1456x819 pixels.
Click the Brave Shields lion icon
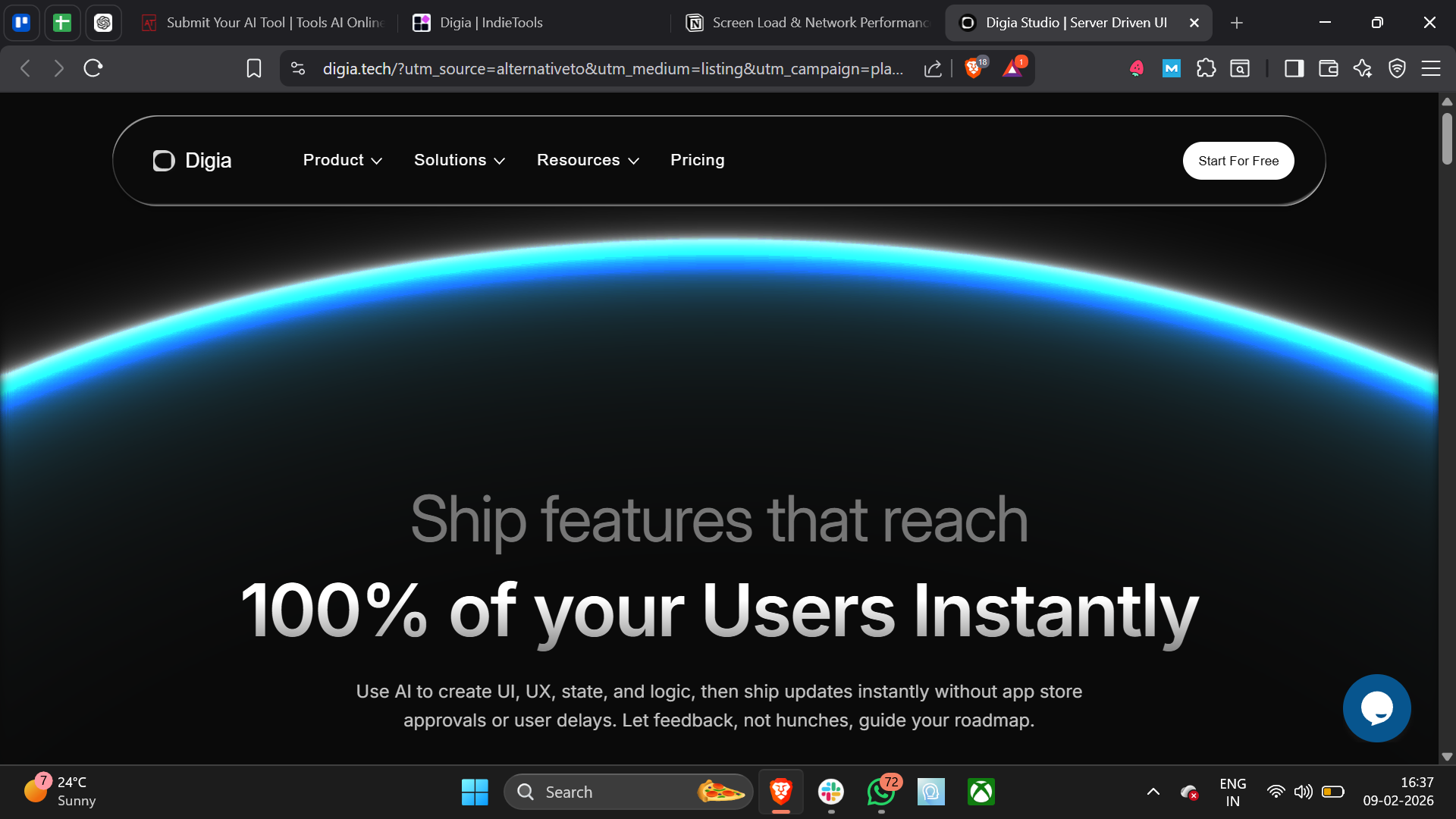[974, 68]
